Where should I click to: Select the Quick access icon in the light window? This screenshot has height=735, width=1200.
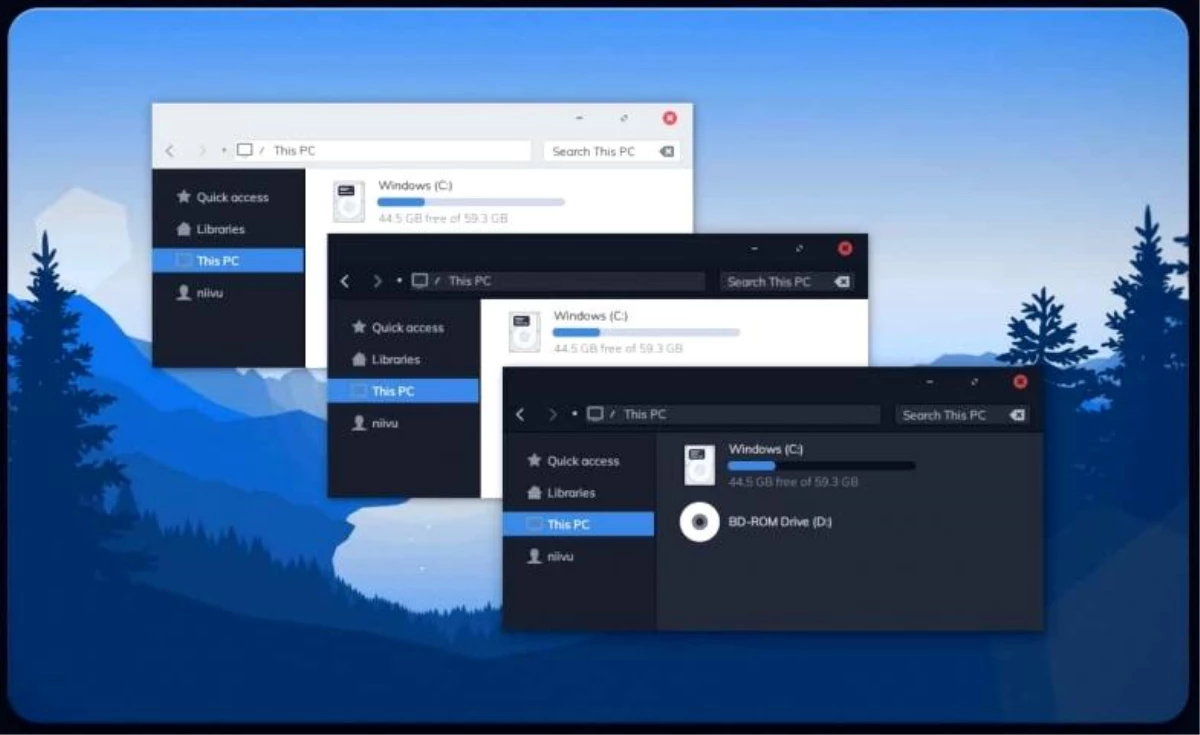(x=183, y=197)
